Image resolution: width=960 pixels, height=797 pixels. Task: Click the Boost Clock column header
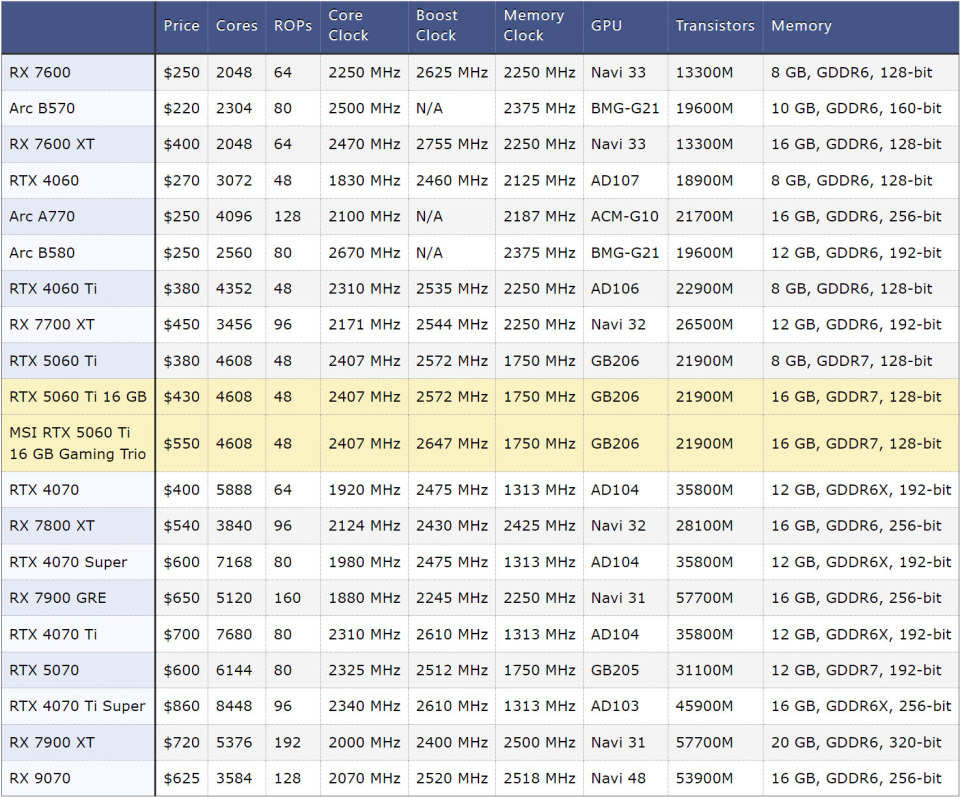[451, 26]
